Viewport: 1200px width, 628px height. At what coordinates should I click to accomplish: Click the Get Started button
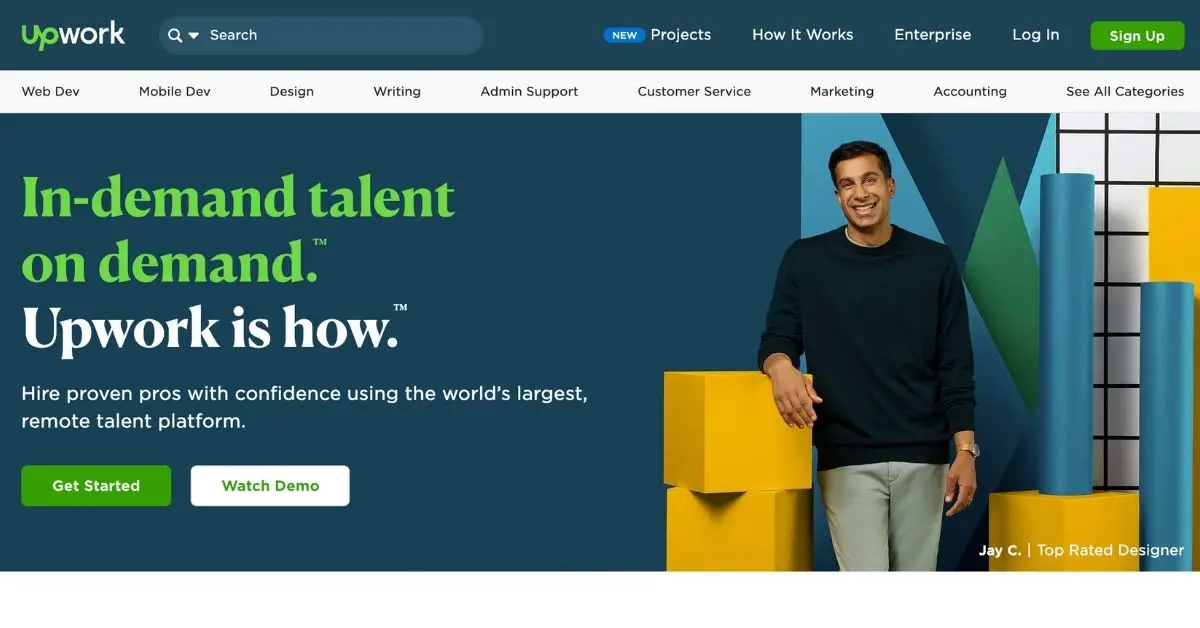coord(96,486)
